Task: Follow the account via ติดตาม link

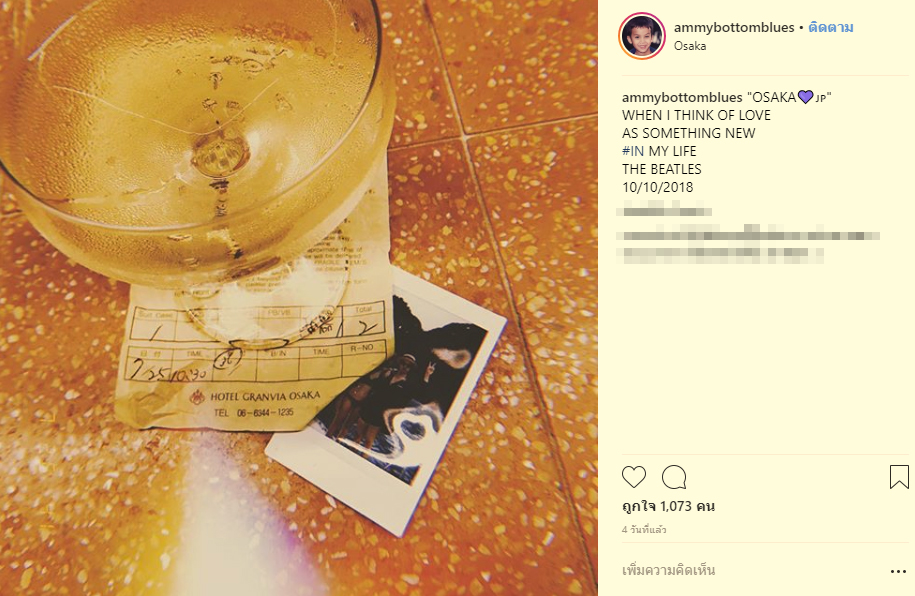Action: tap(830, 27)
